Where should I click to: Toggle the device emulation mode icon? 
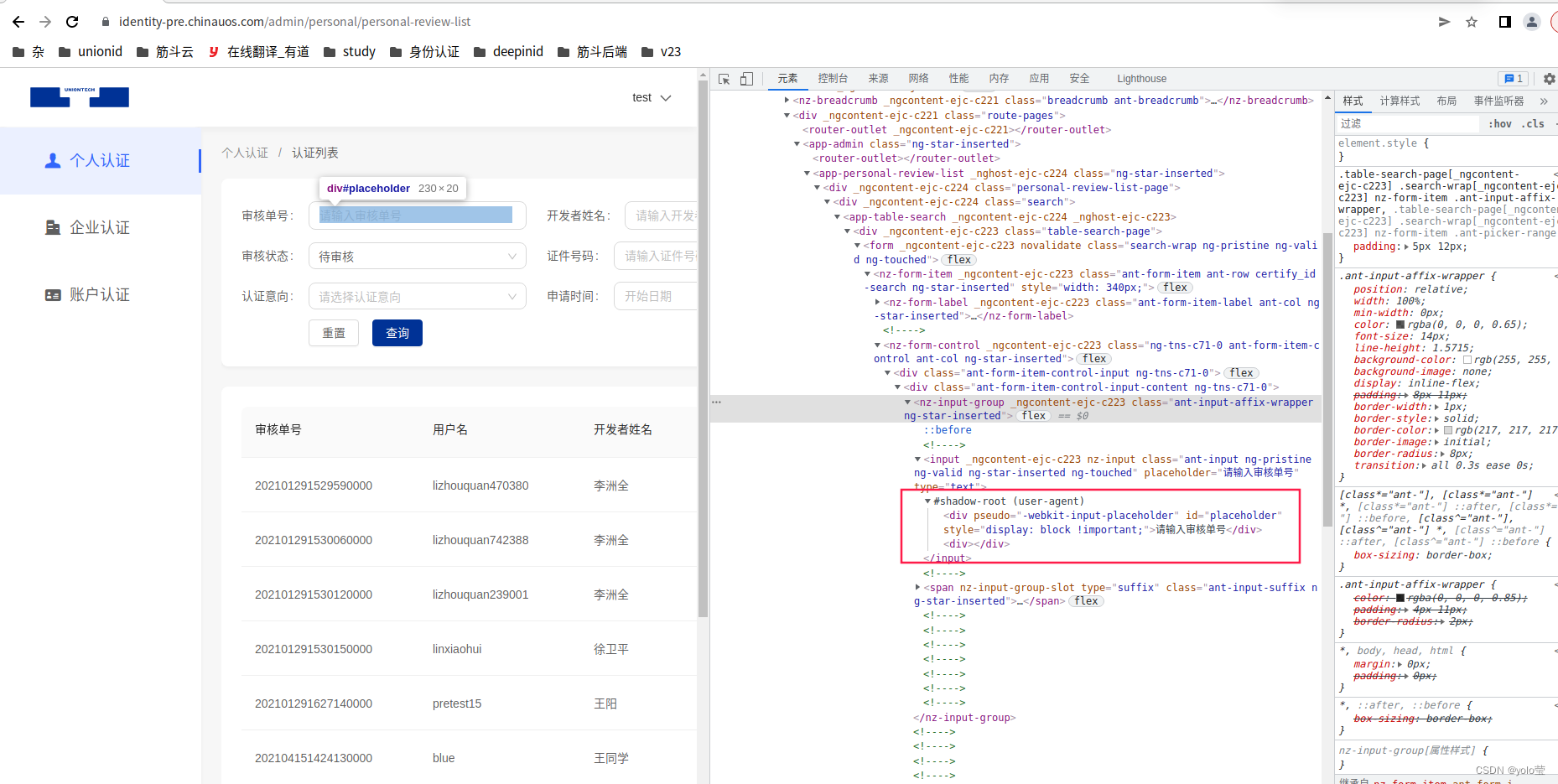click(745, 78)
